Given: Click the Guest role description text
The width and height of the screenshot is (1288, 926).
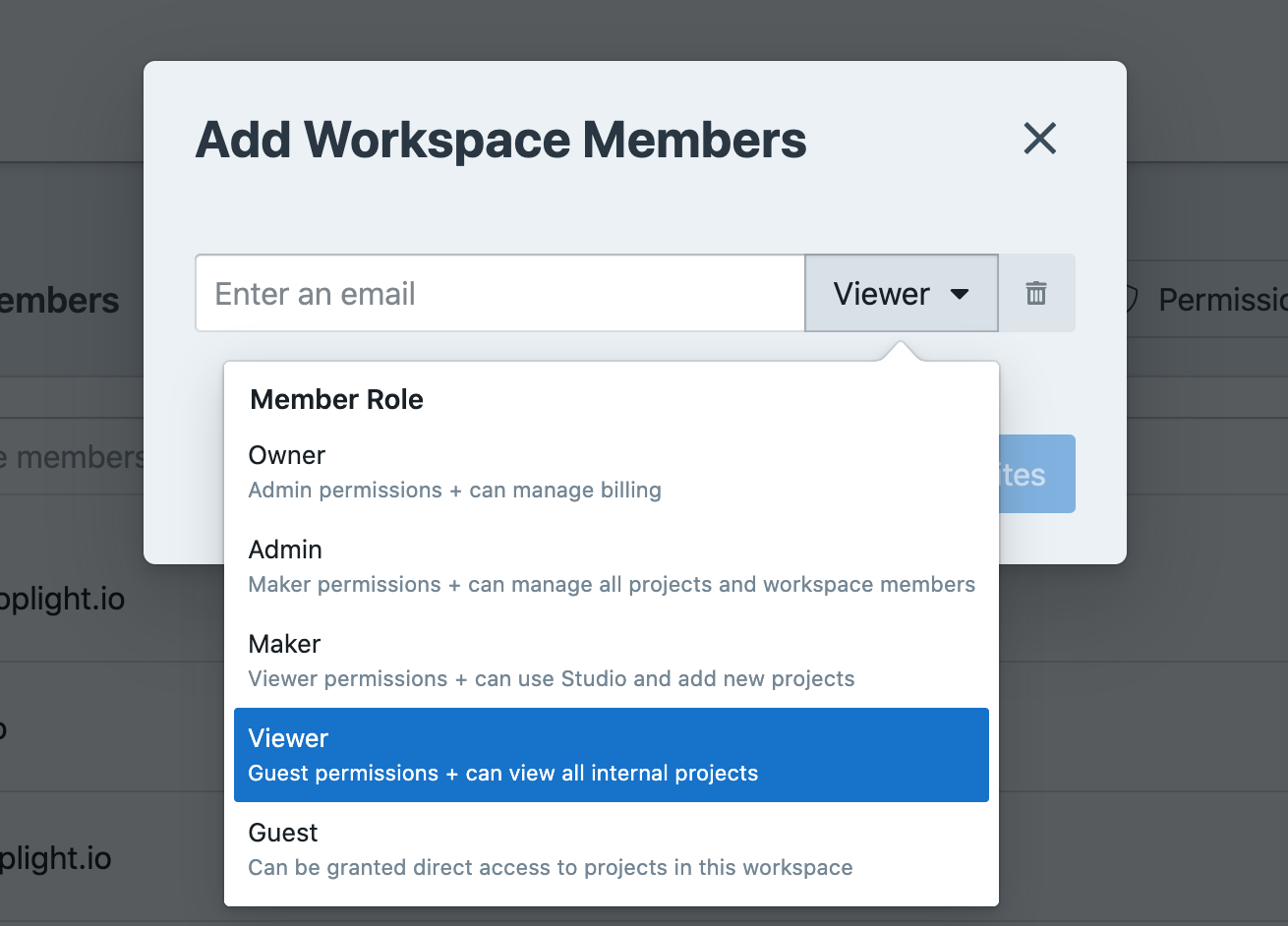Looking at the screenshot, I should (x=550, y=867).
